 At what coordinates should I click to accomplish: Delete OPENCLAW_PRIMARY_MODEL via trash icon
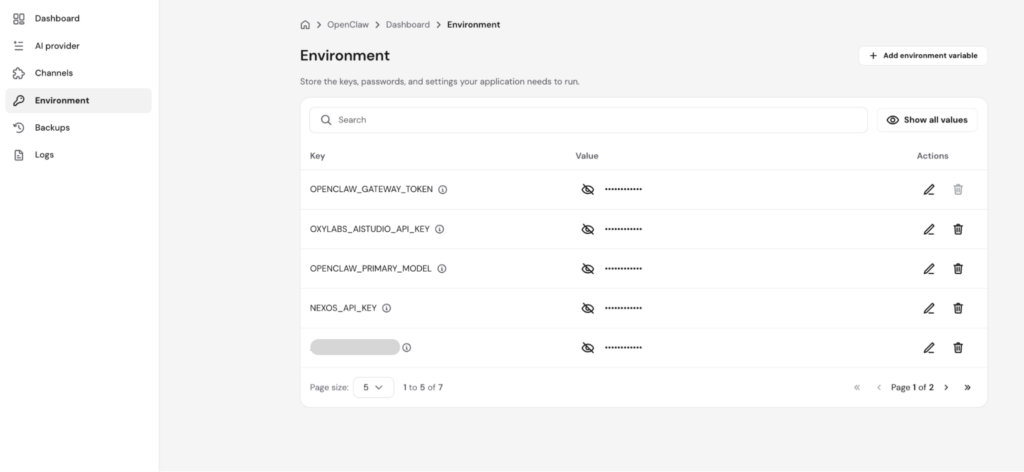click(958, 269)
